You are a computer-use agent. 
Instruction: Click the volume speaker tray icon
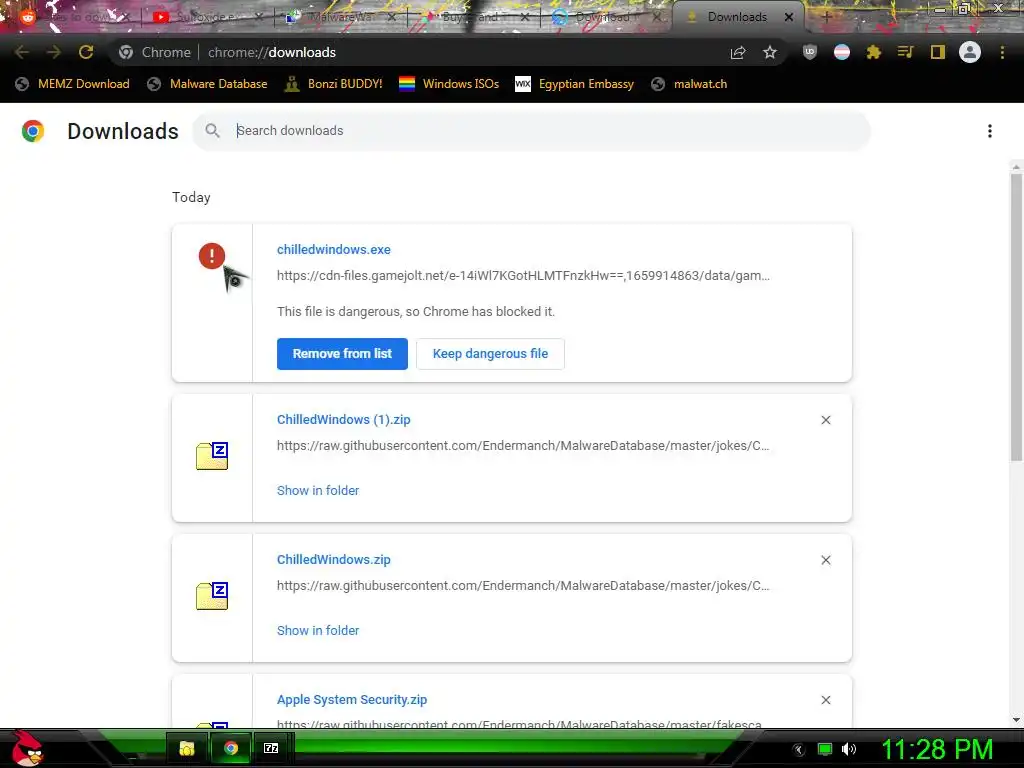pyautogui.click(x=849, y=749)
